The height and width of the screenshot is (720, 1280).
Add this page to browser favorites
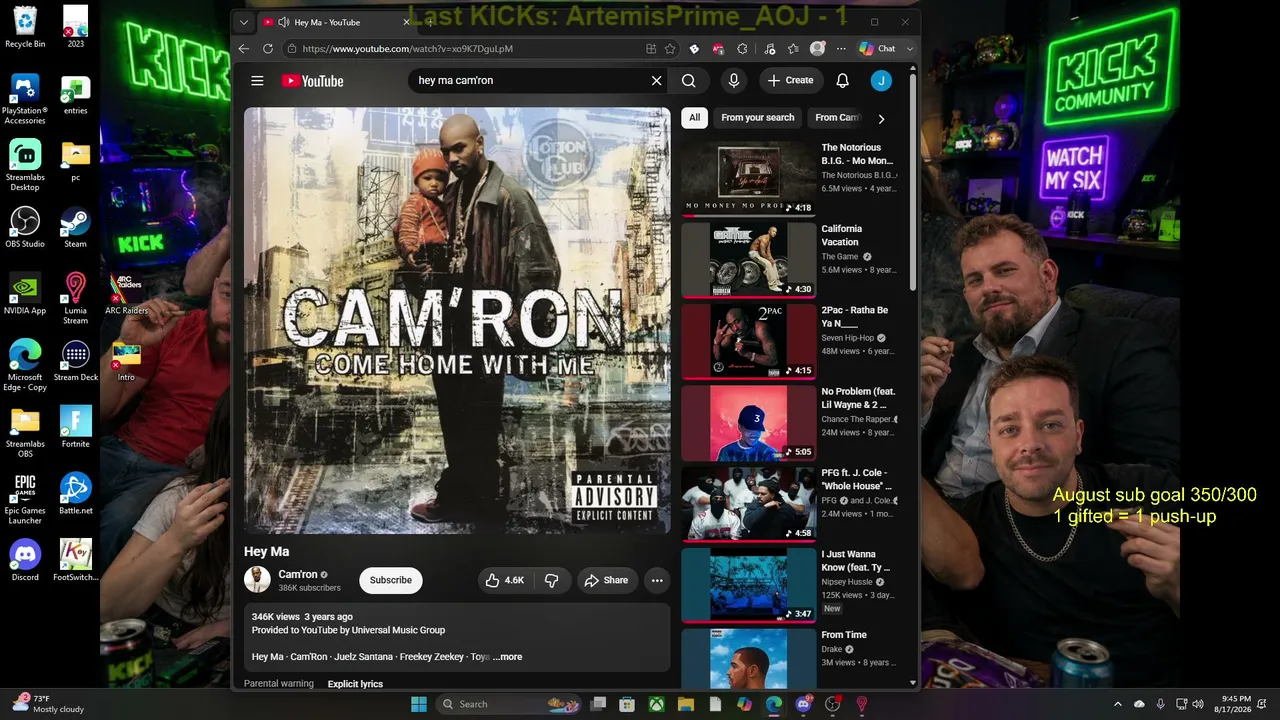(670, 48)
